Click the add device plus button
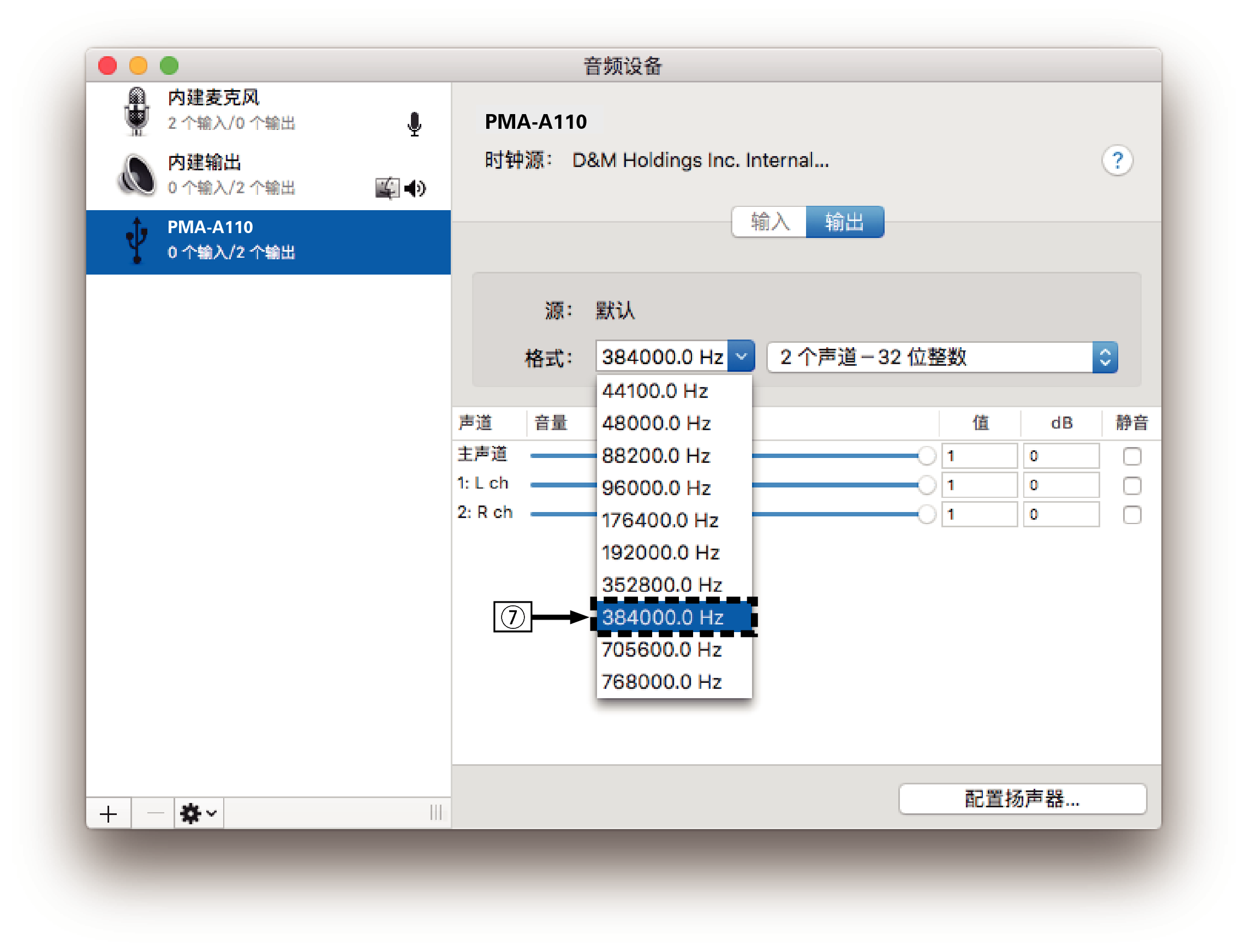Image resolution: width=1247 pixels, height=952 pixels. (108, 813)
